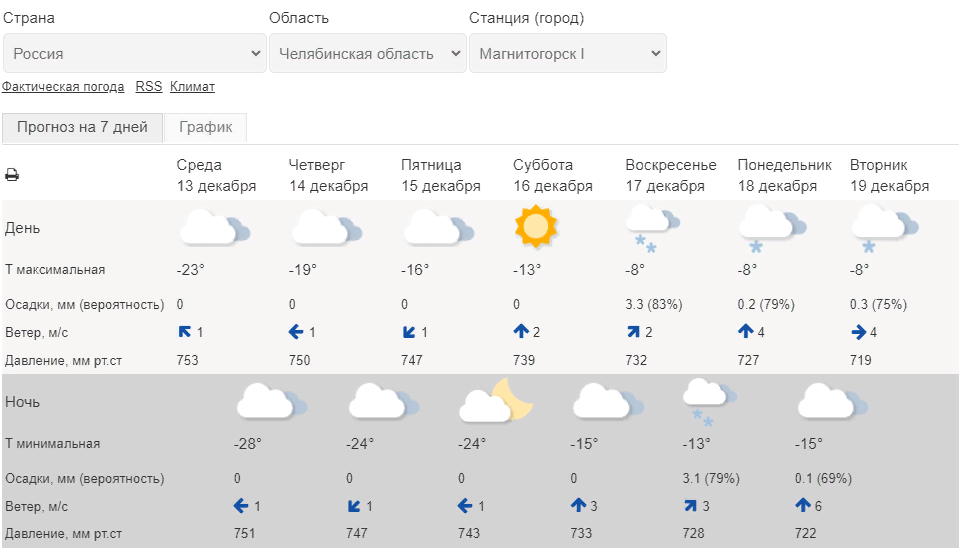Open the Магнитогорск I station dropdown

point(567,53)
